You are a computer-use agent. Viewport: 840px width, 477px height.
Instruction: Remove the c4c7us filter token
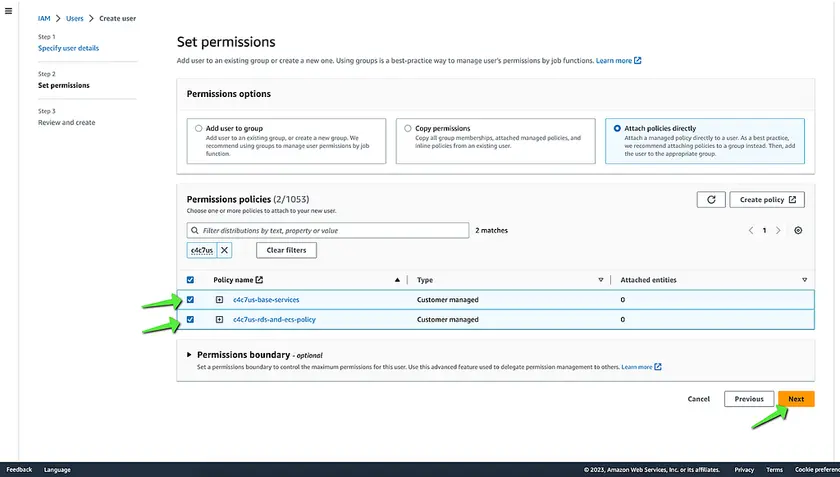(224, 250)
